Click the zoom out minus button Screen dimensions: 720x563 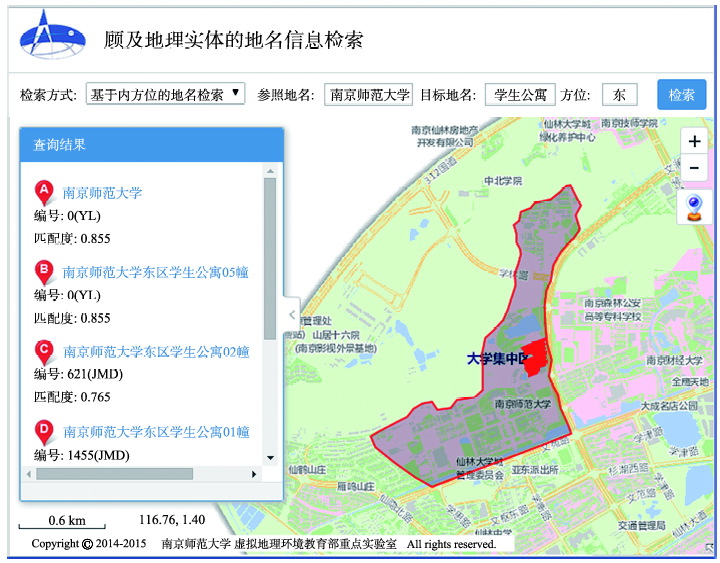point(694,167)
